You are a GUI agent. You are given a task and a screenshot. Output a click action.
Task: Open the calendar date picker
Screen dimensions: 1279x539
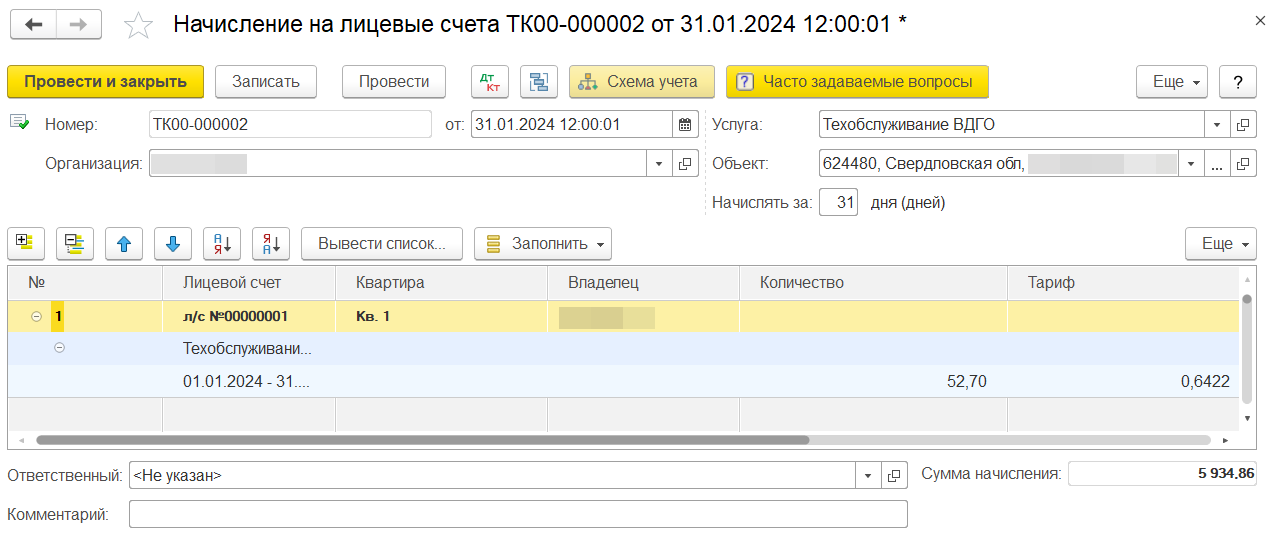[x=685, y=125]
